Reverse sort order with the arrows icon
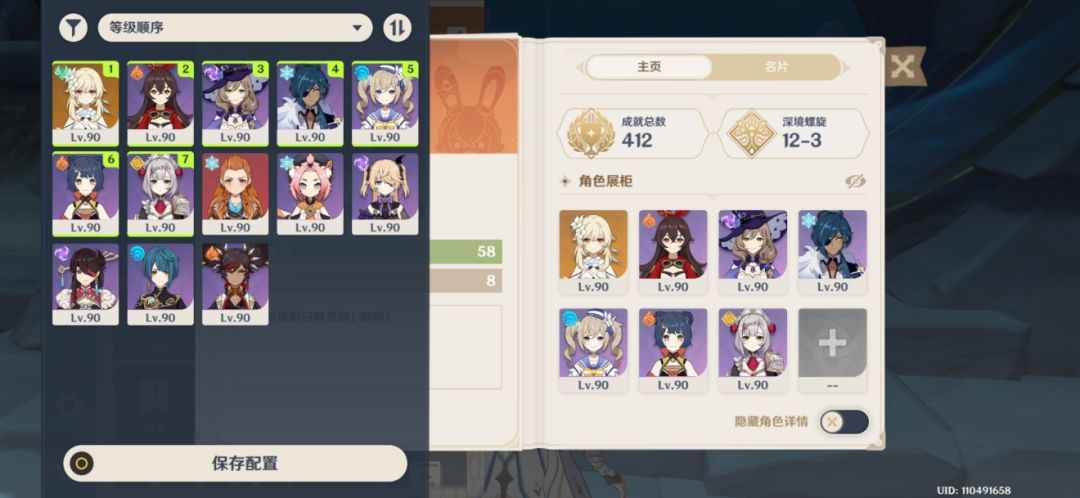Image resolution: width=1080 pixels, height=498 pixels. (x=397, y=28)
